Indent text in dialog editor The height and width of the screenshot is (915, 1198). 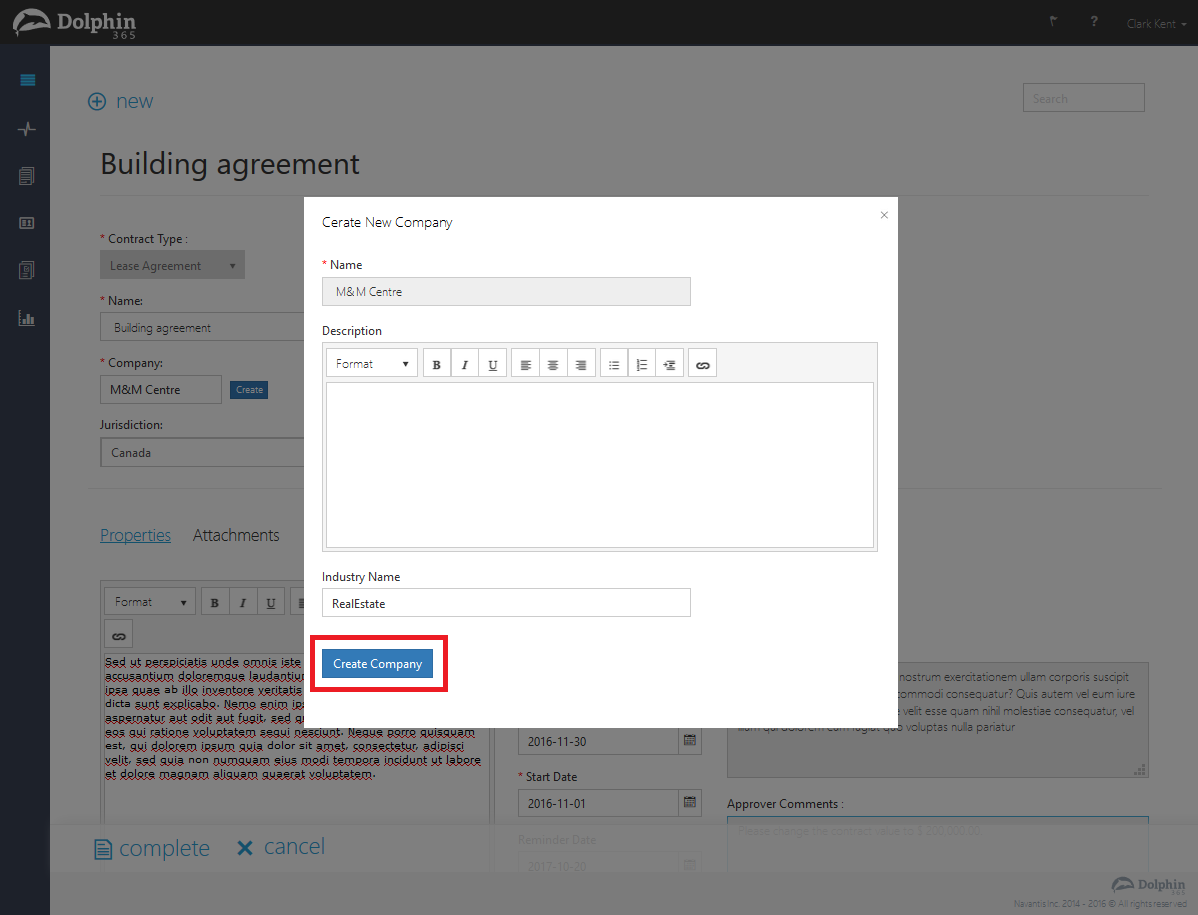pyautogui.click(x=669, y=364)
